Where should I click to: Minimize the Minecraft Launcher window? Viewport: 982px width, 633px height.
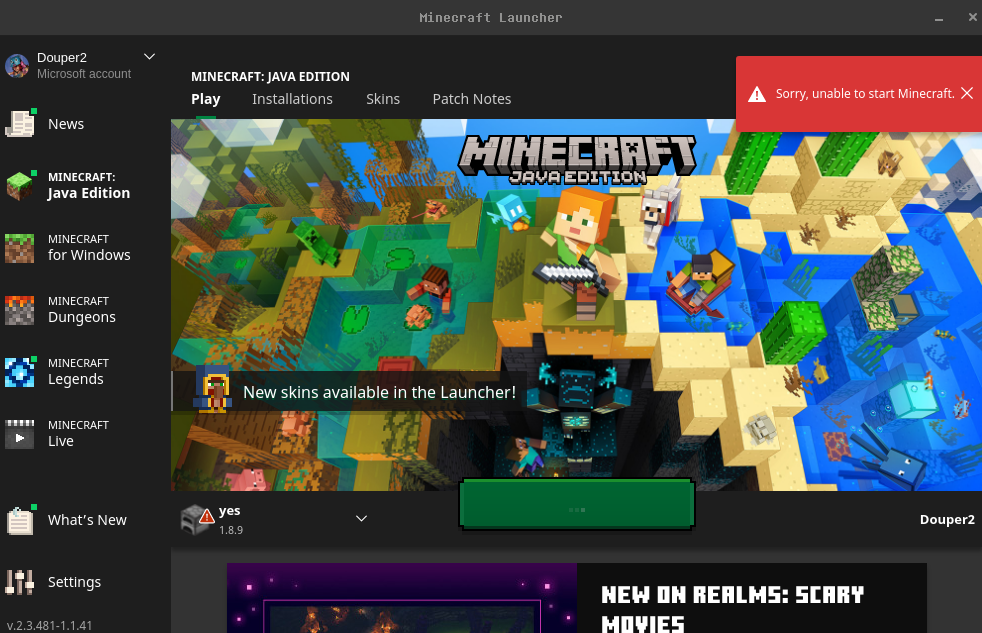point(939,18)
